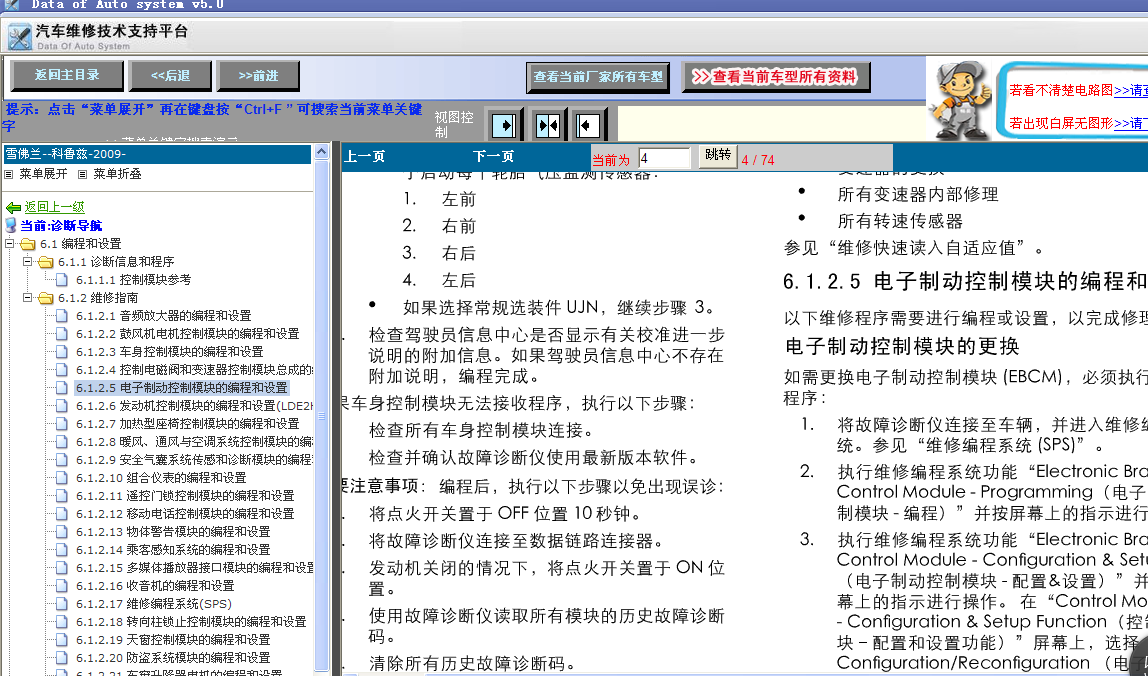
Task: Click view control expand-right icon
Action: pos(504,125)
